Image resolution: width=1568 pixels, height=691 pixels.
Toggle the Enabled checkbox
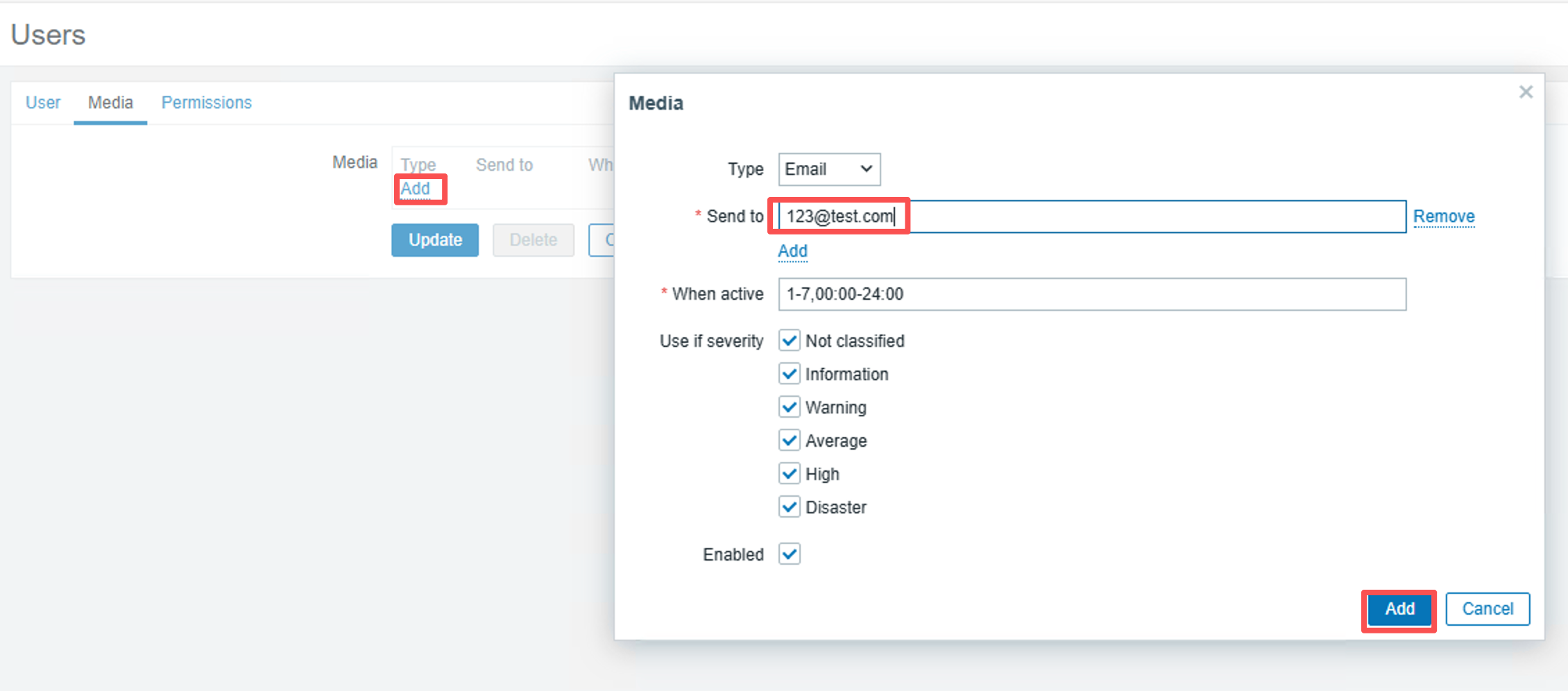789,554
